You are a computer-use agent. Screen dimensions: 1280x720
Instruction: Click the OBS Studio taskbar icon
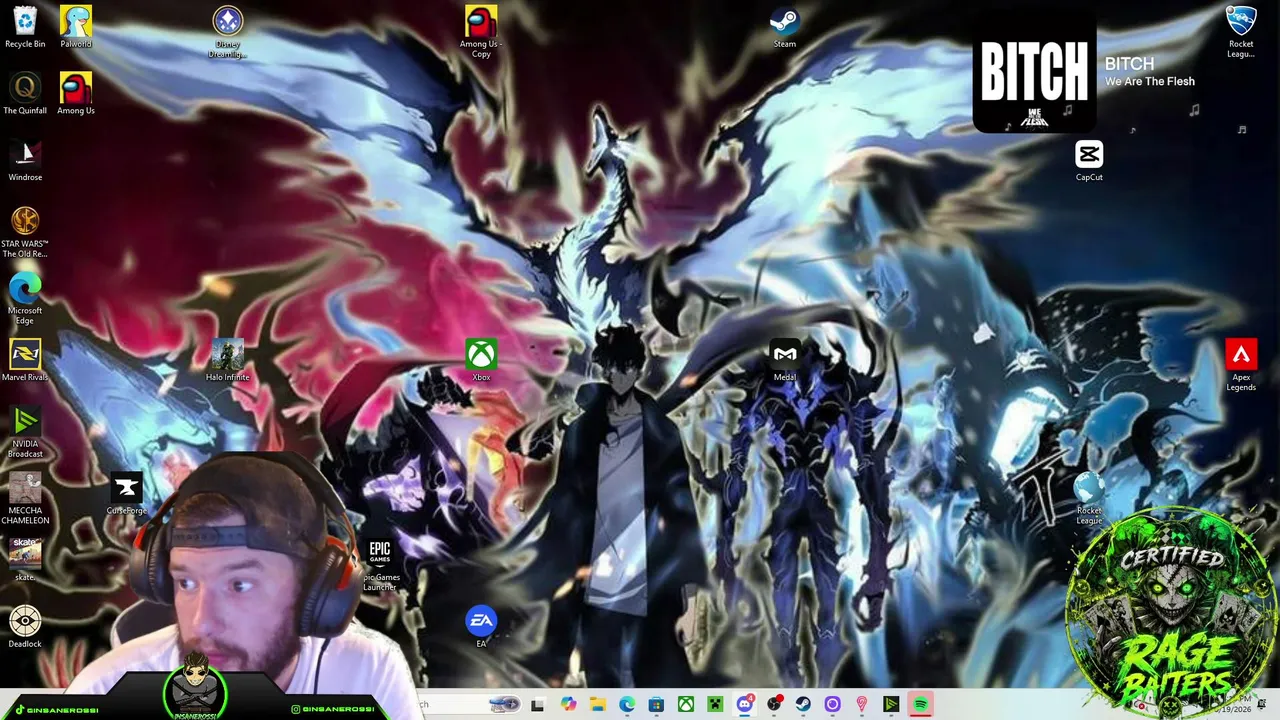coord(774,705)
